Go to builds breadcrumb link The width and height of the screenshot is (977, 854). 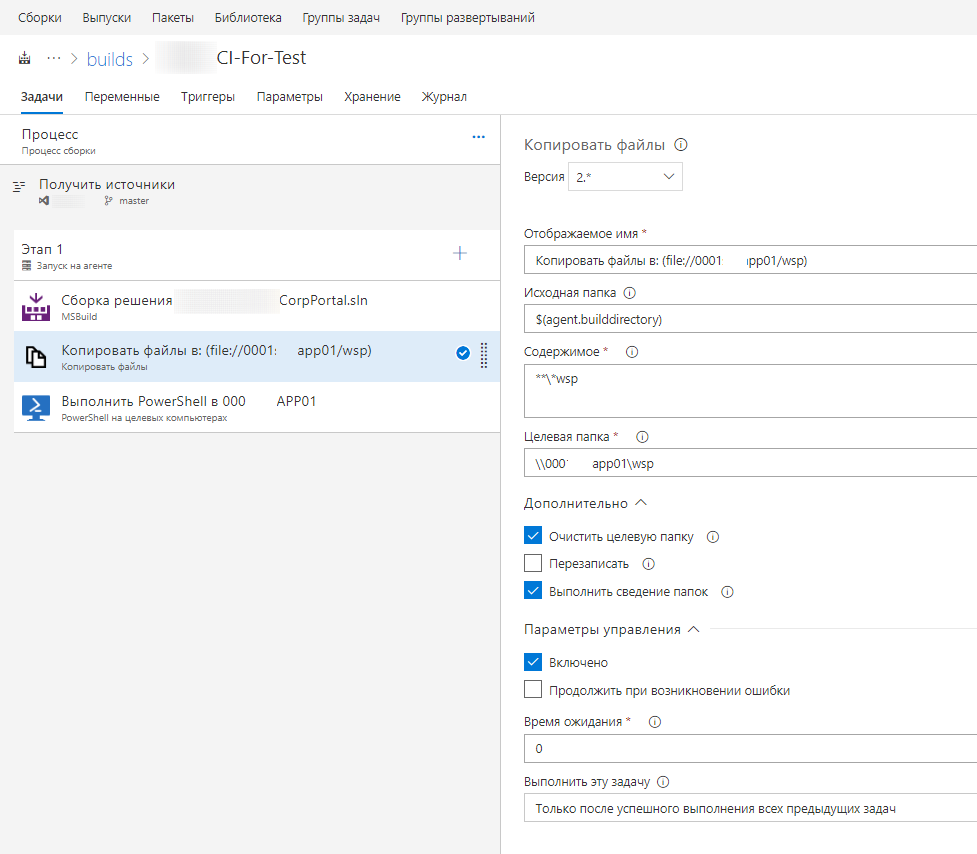pos(110,59)
